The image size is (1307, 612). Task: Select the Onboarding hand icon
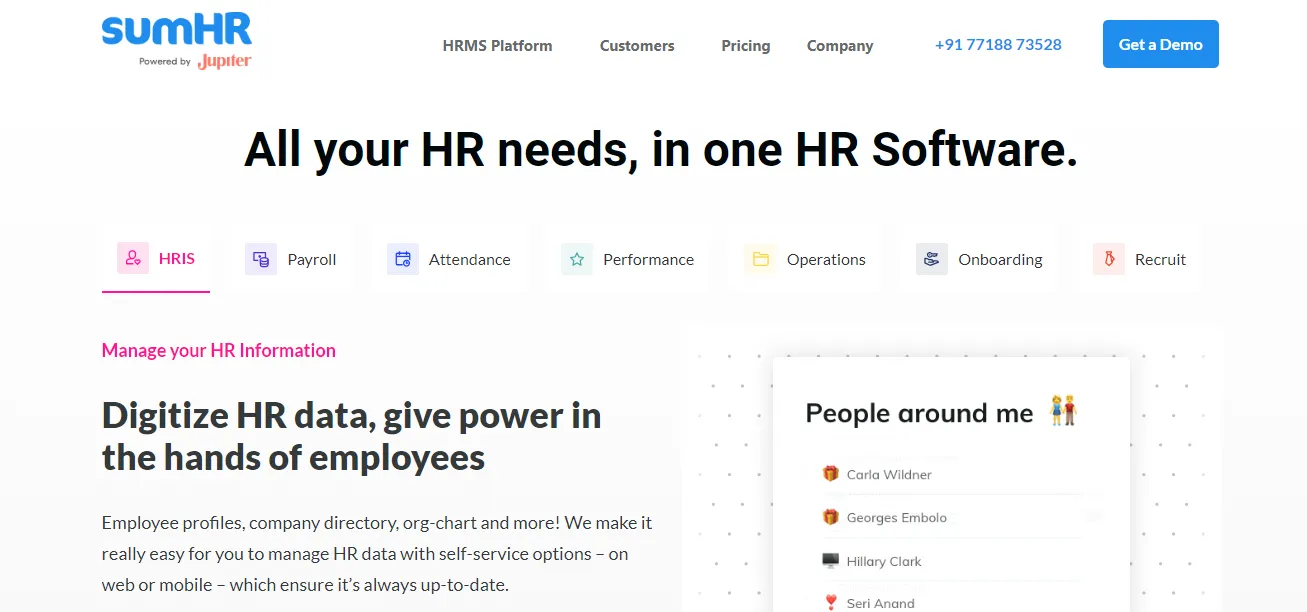tap(932, 259)
